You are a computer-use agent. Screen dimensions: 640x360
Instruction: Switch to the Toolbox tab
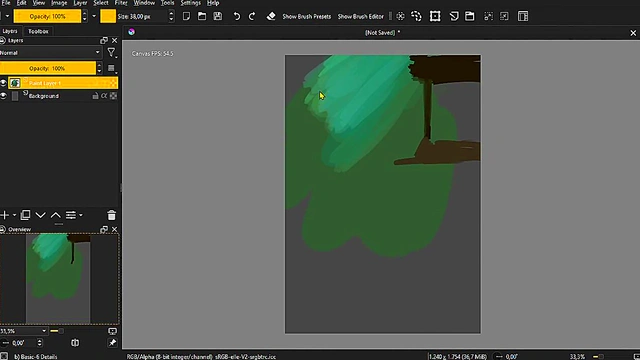38,31
